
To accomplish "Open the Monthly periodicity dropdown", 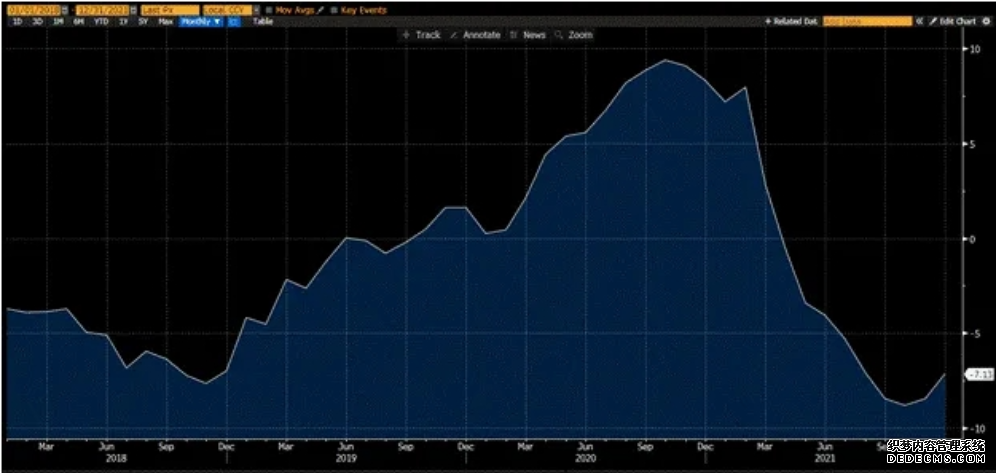I will coord(201,22).
